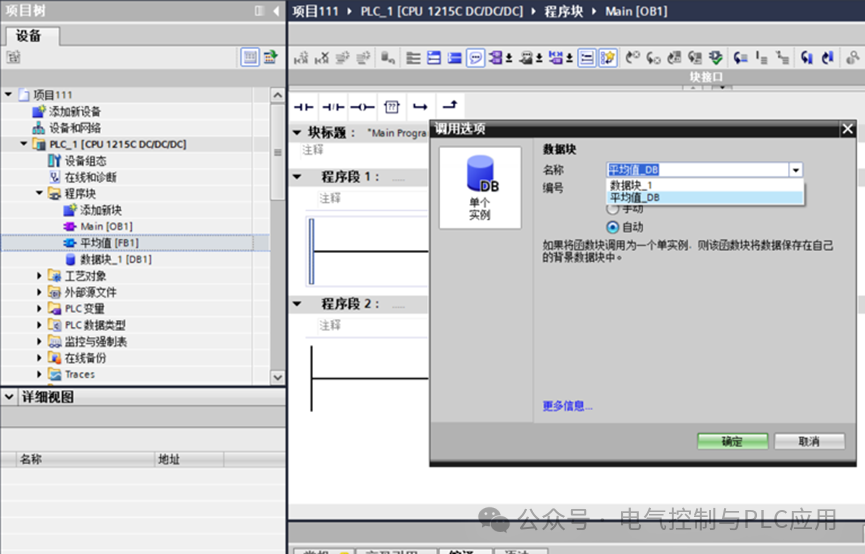Click 项目111 in the breadcrumb path
Image resolution: width=865 pixels, height=554 pixels.
315,11
